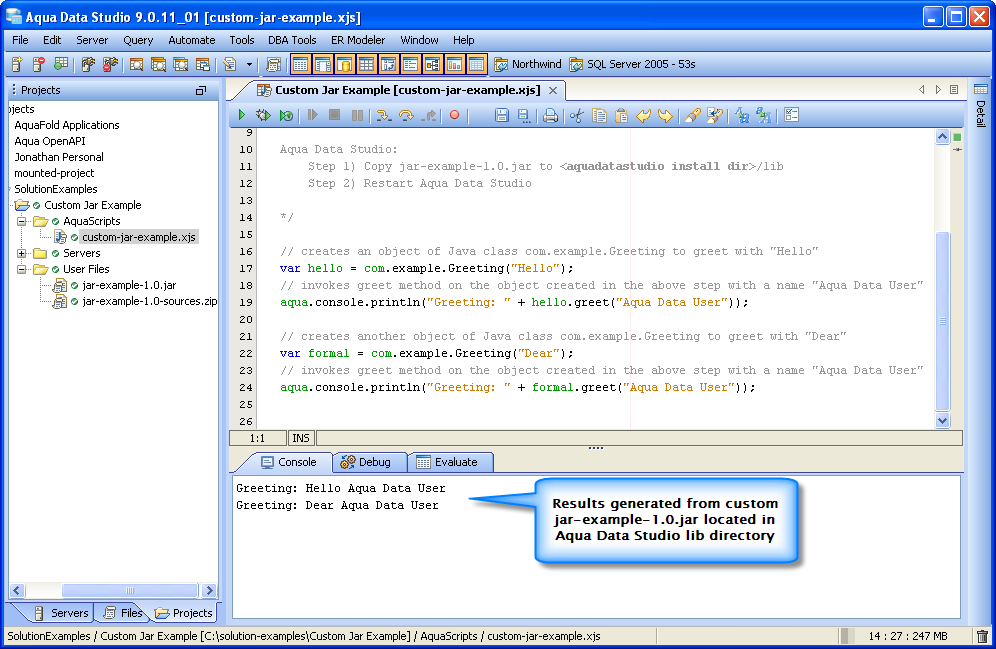
Task: Toggle the INS insert mode indicator
Action: pyautogui.click(x=301, y=438)
